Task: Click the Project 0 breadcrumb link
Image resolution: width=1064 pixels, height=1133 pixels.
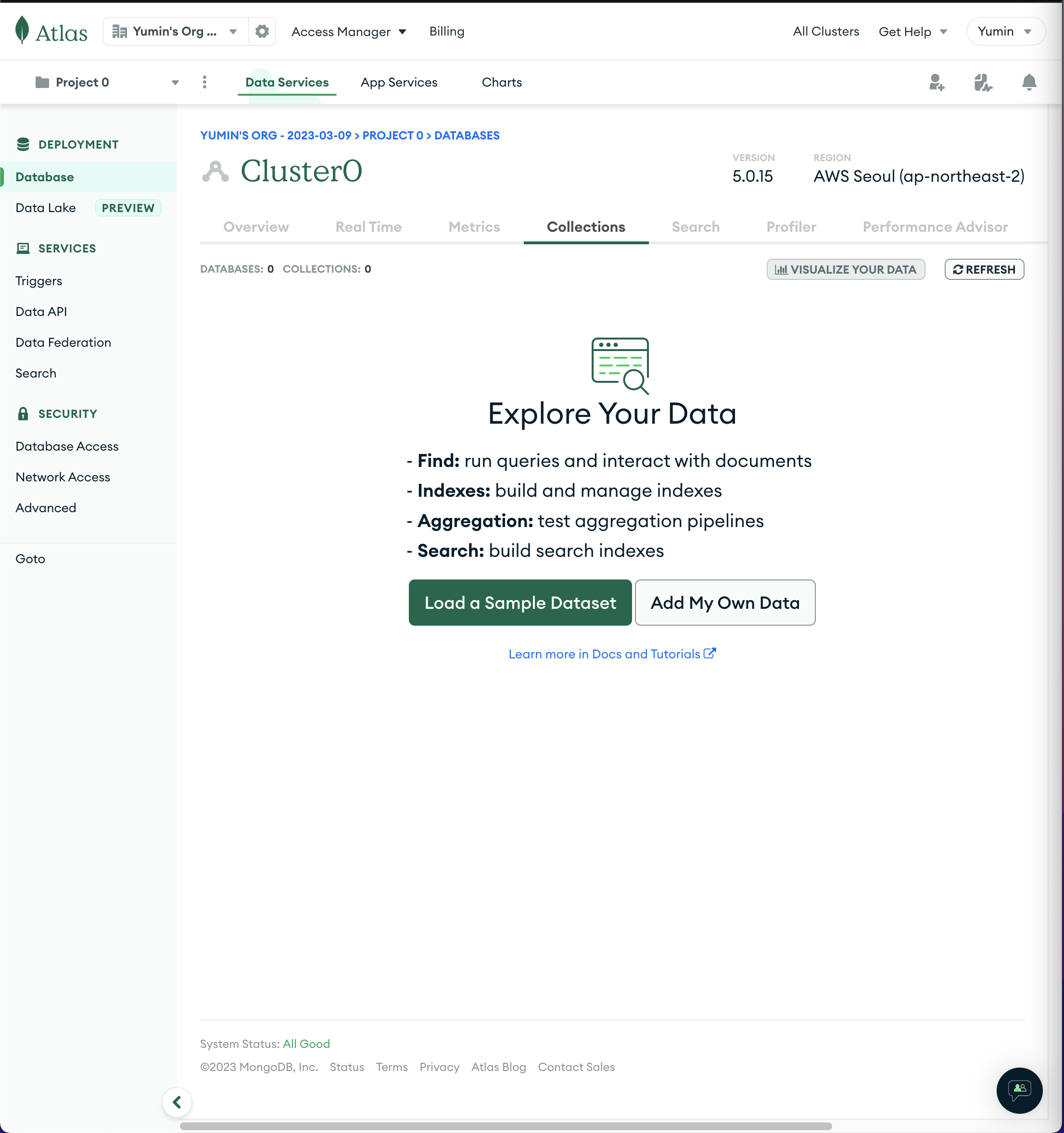Action: [x=393, y=136]
